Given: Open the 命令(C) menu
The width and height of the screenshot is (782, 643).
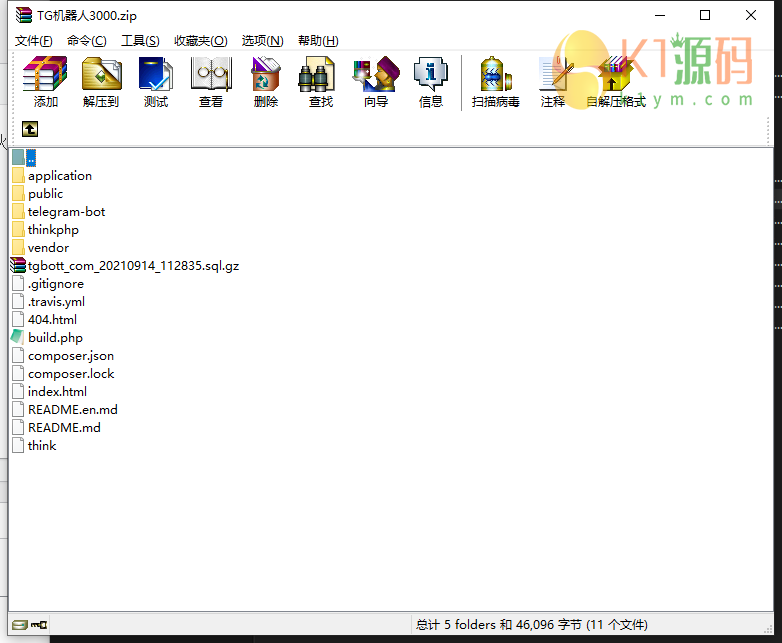Looking at the screenshot, I should (86, 40).
